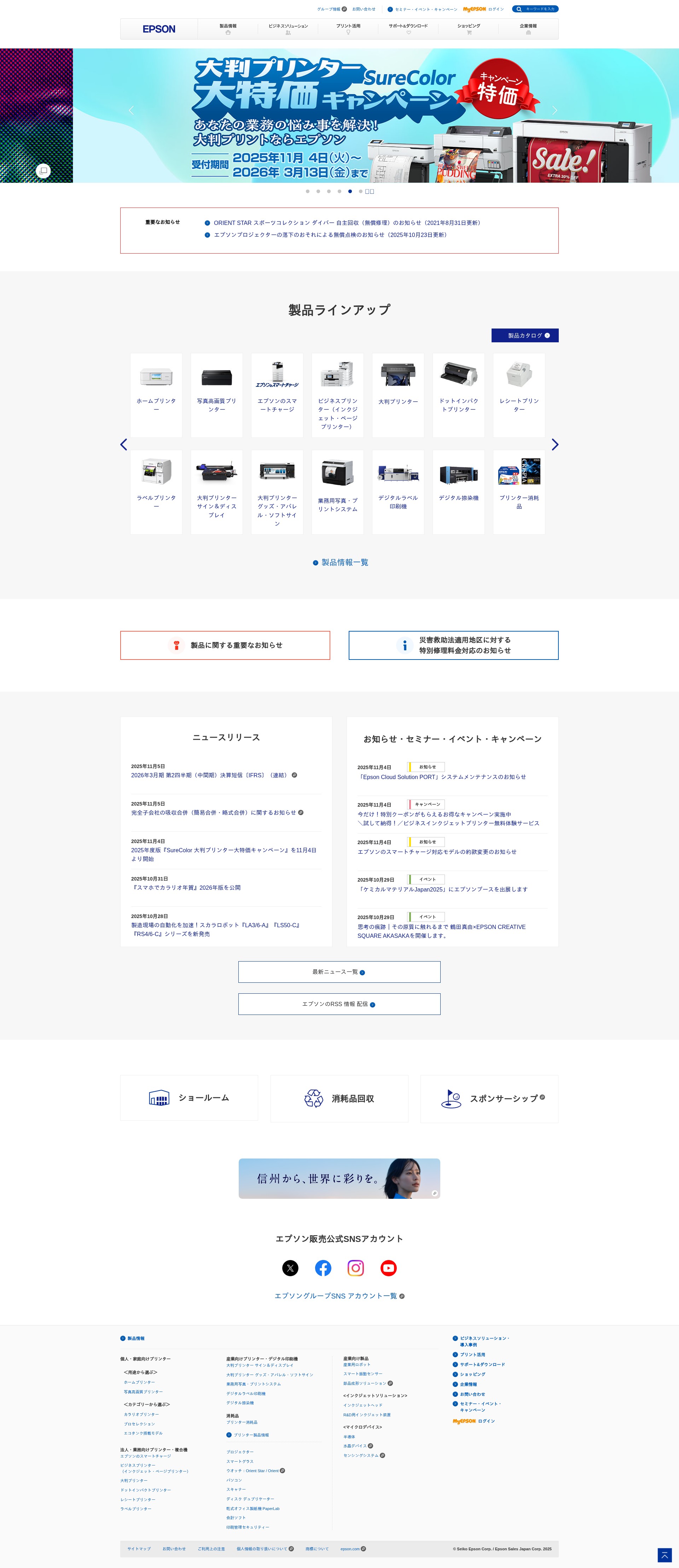The width and height of the screenshot is (679, 1568).
Task: Open the デジタルラベル印刷機 product card
Action: [x=397, y=492]
